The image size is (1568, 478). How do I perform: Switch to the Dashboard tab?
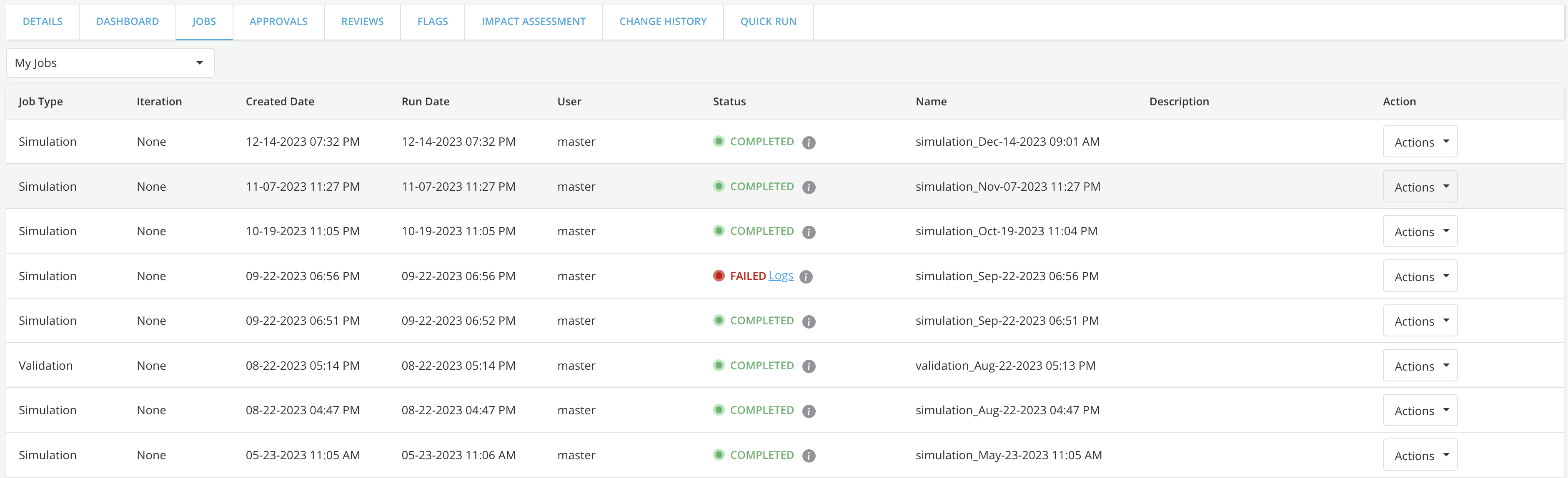(127, 21)
